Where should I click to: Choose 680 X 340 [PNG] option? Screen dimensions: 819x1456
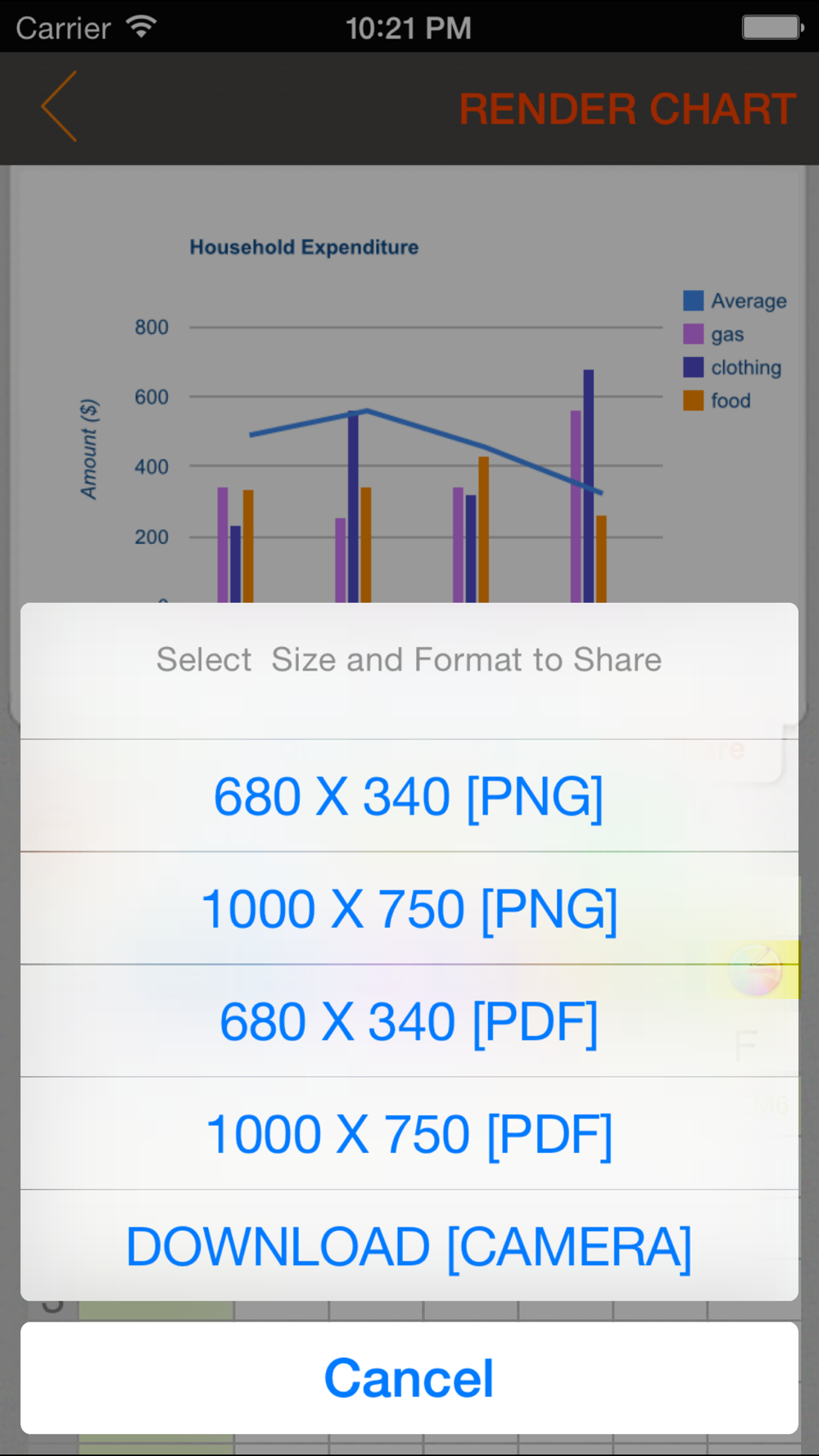coord(409,796)
